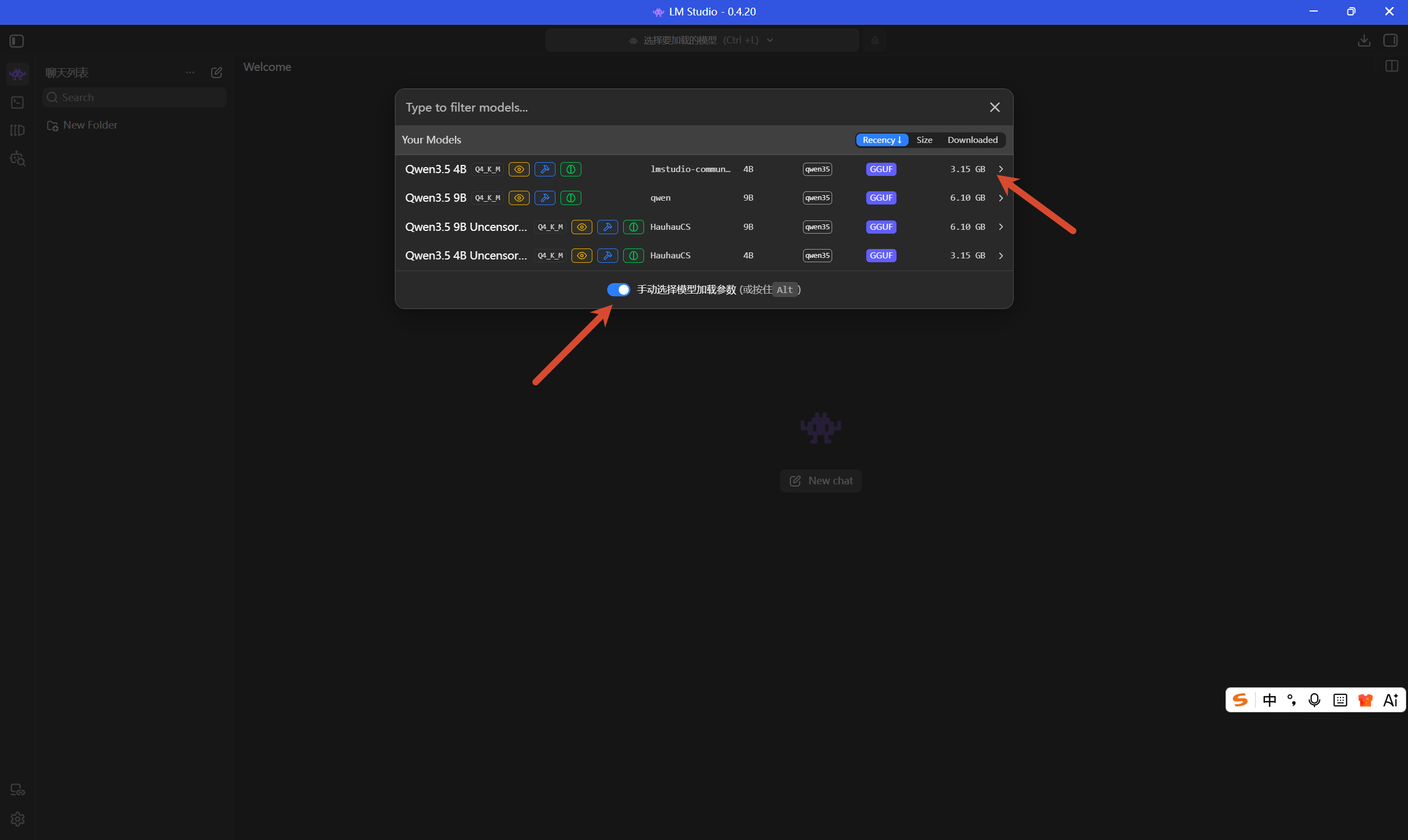Click 6.10 GB size on Qwen3.5 9B row
The width and height of the screenshot is (1408, 840).
(967, 197)
